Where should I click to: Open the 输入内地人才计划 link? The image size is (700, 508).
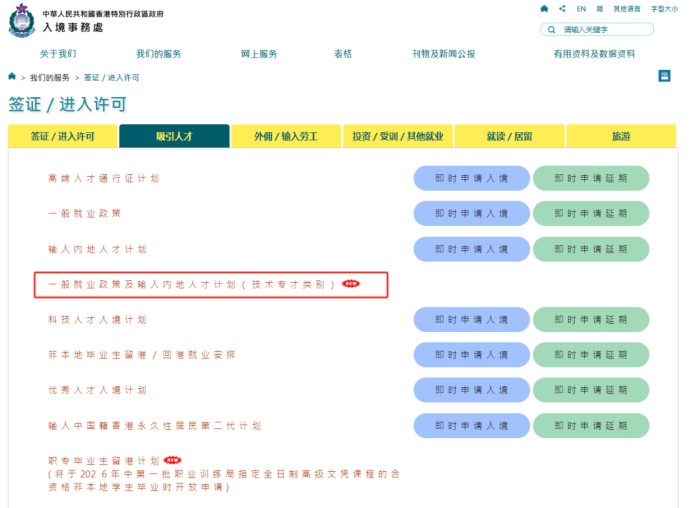[x=97, y=249]
